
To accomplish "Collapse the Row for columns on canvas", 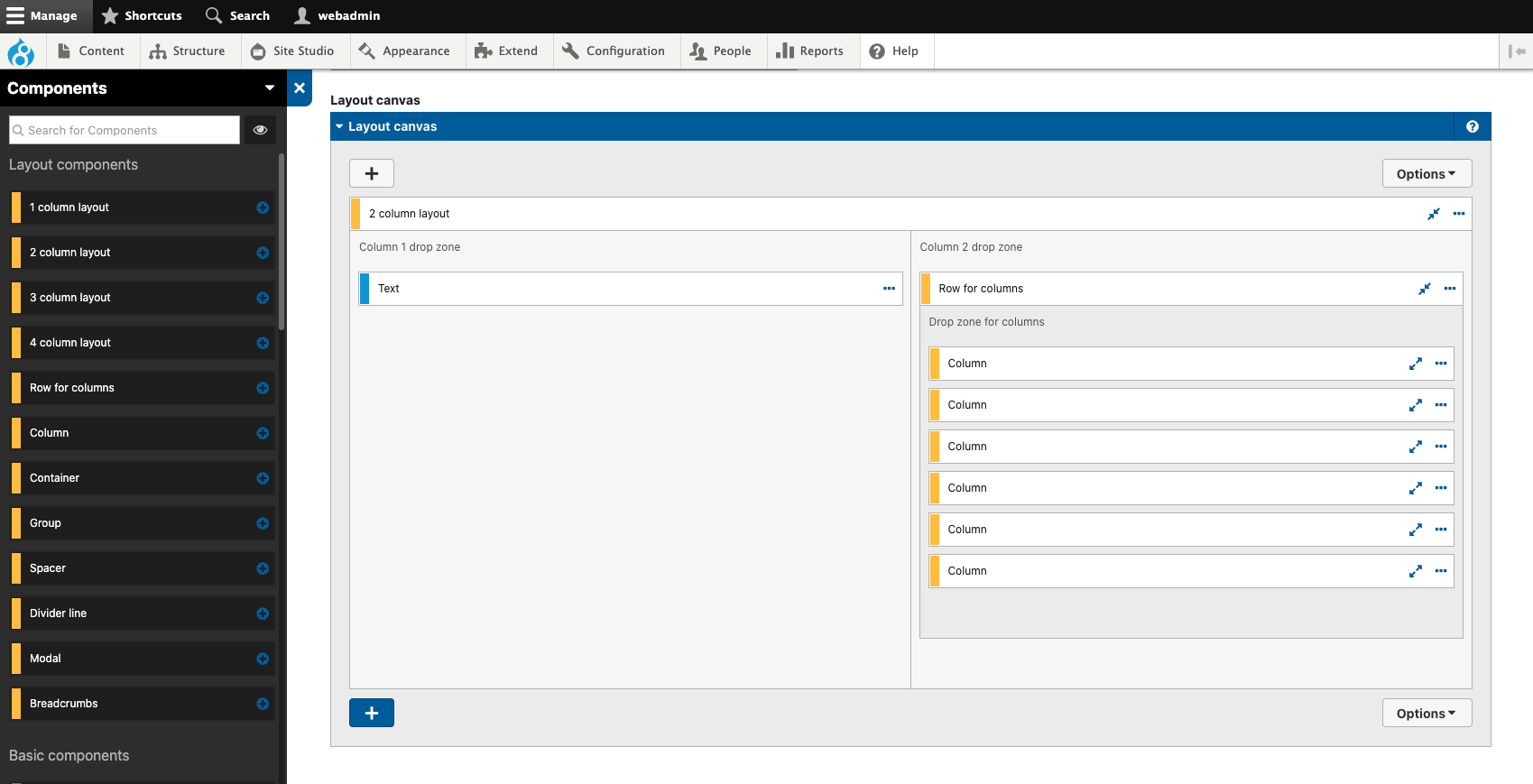I will 1424,289.
